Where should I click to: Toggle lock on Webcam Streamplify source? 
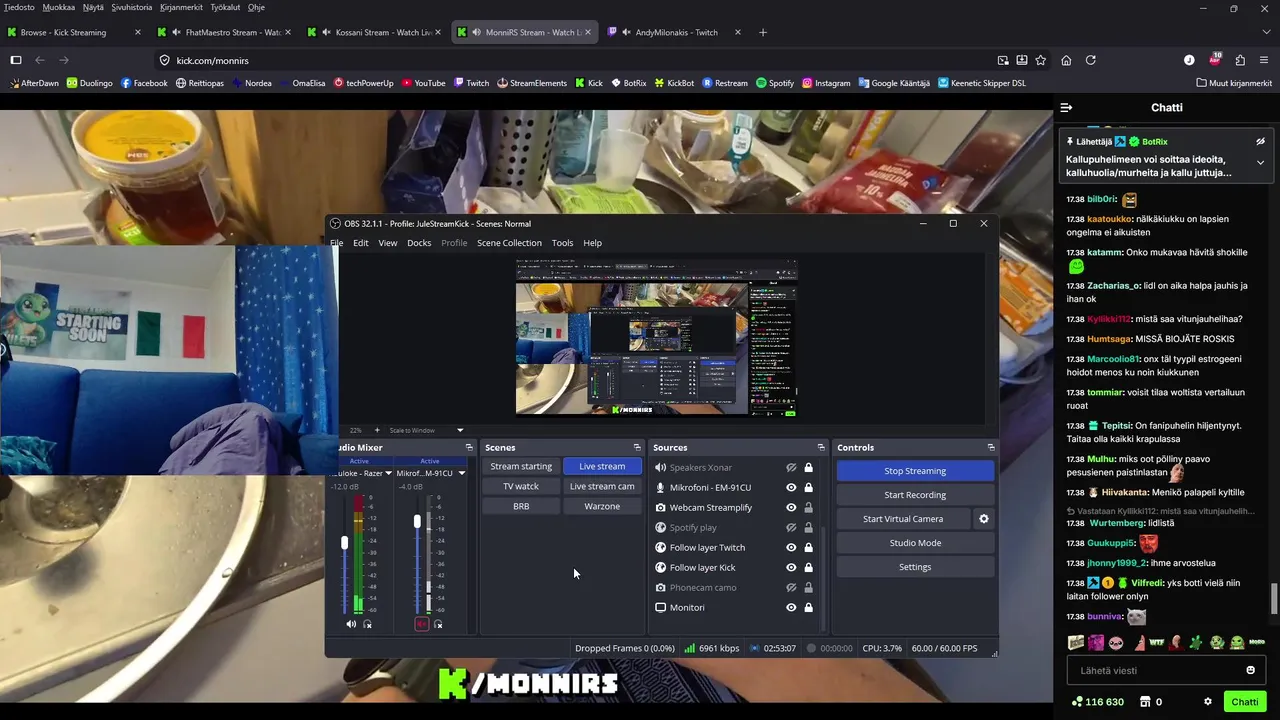tap(808, 508)
